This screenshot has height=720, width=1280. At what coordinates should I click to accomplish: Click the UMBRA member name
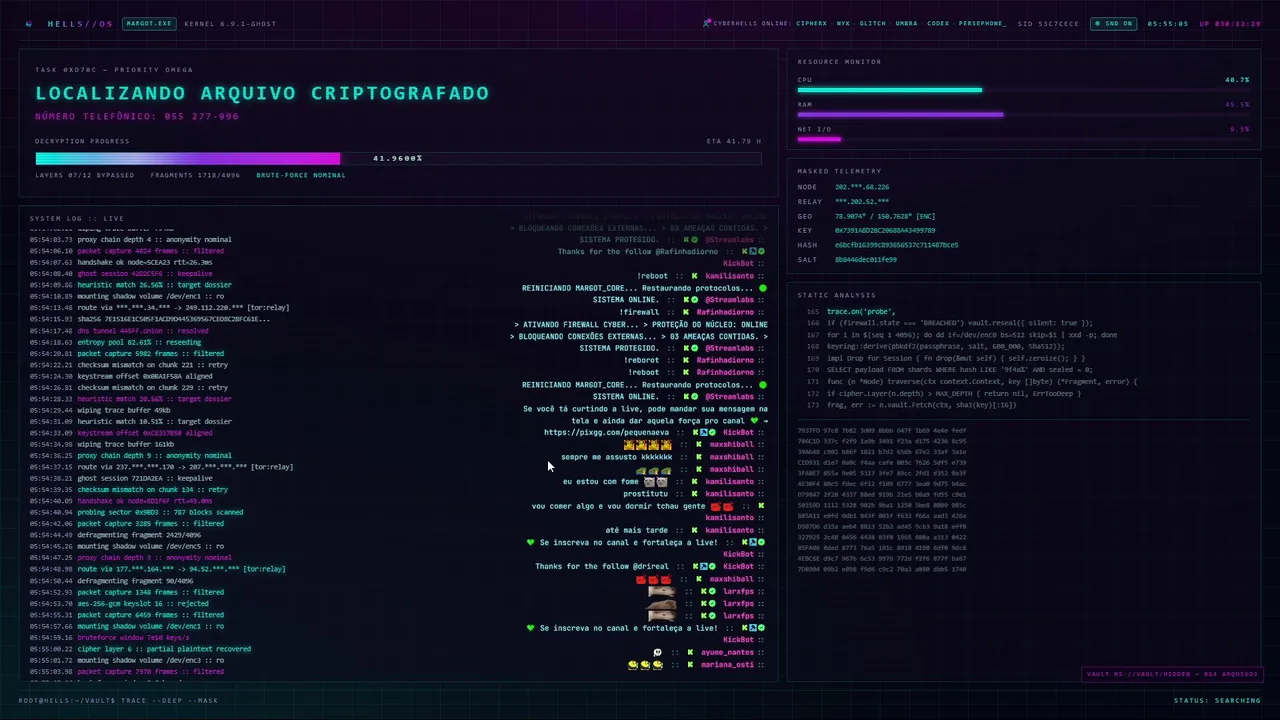tap(906, 23)
